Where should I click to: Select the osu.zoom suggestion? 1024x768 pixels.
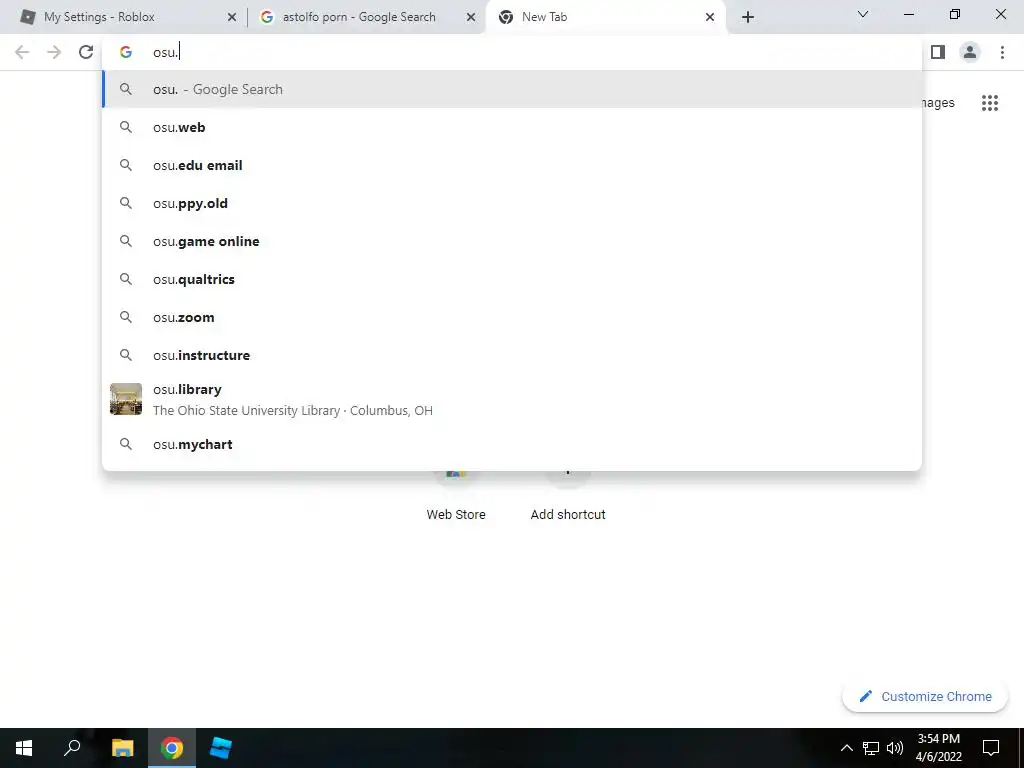point(512,317)
